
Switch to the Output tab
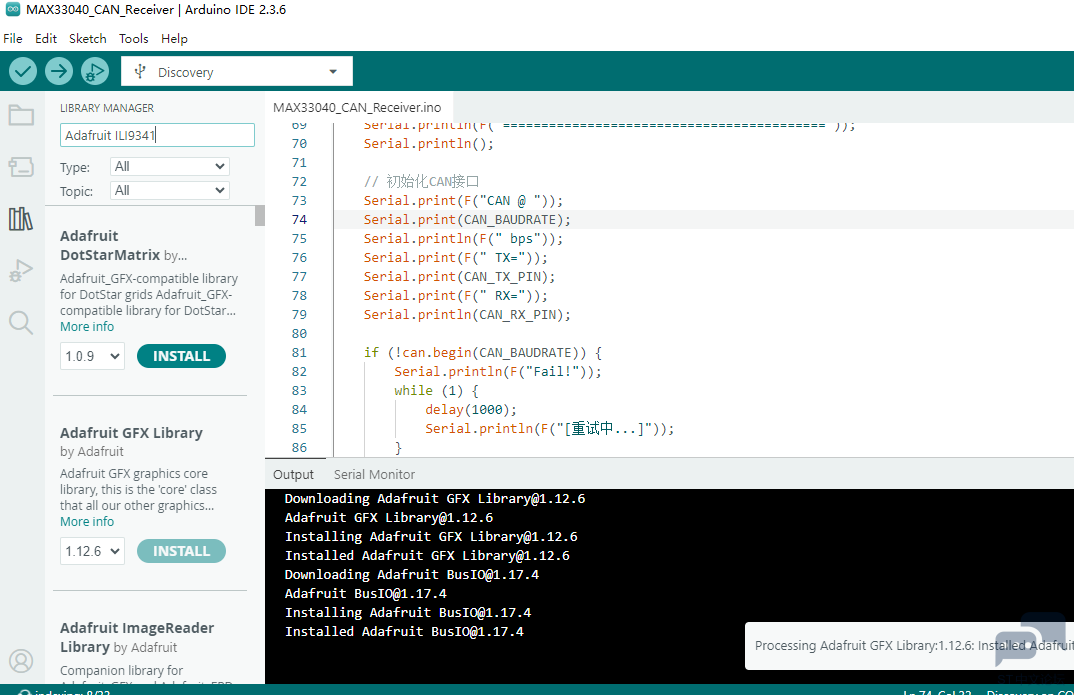click(x=293, y=475)
